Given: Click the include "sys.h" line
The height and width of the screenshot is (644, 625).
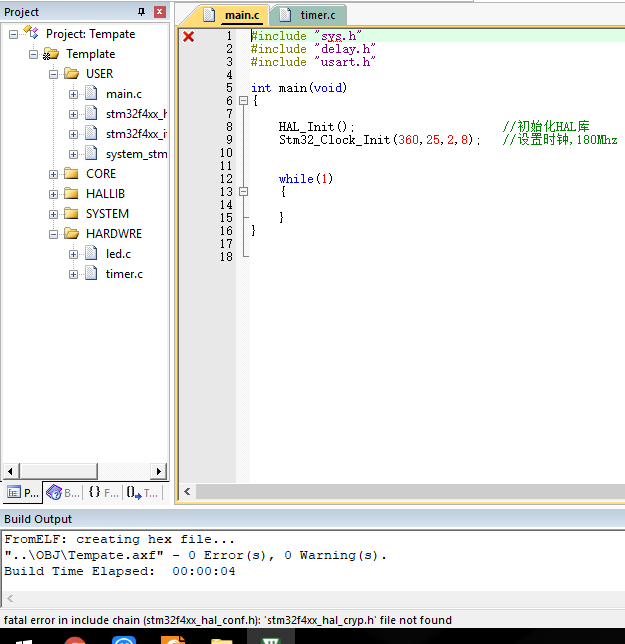Looking at the screenshot, I should [x=306, y=36].
